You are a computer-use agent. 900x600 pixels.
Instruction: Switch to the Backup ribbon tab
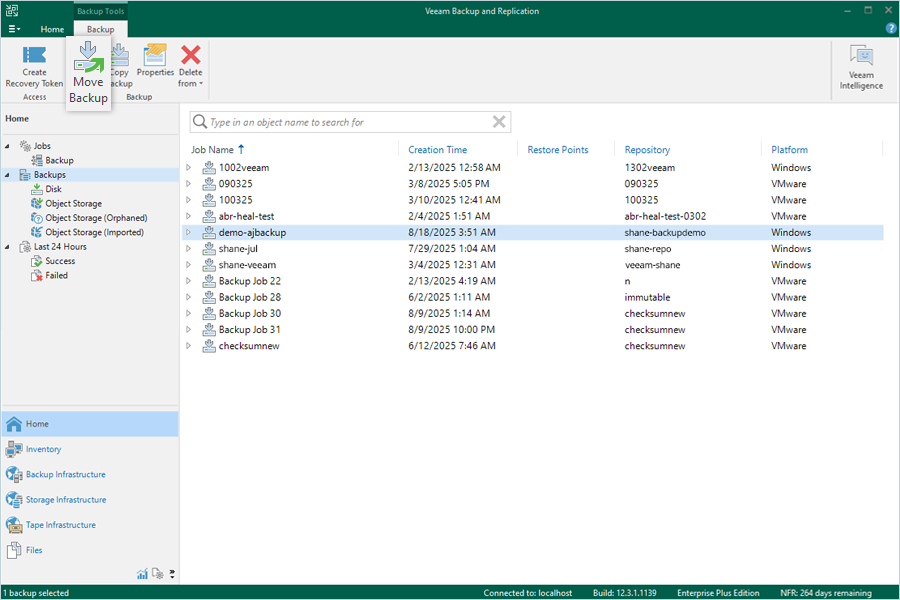100,29
